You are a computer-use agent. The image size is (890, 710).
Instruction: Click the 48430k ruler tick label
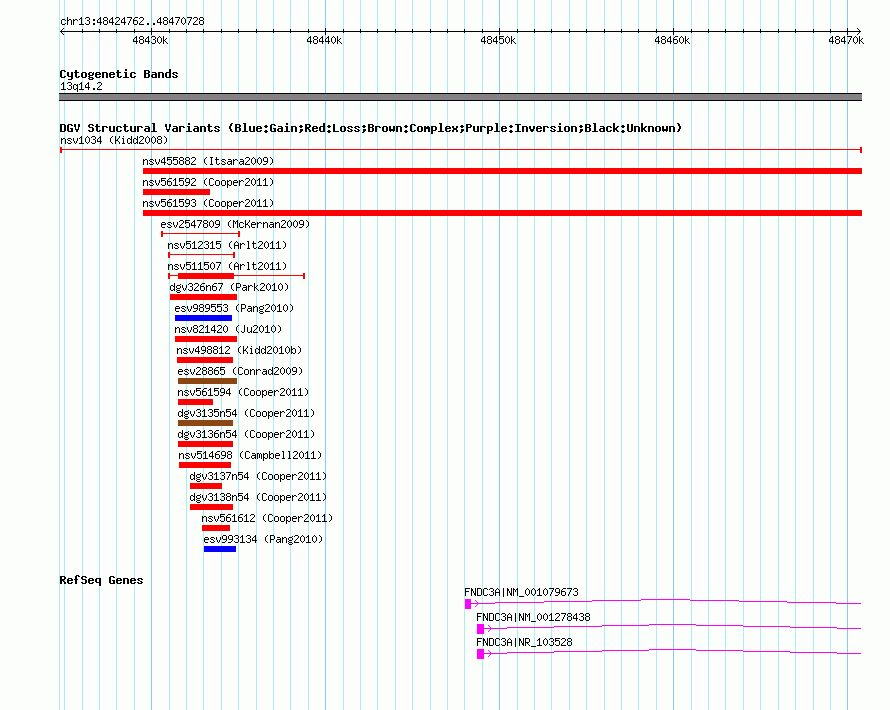[x=150, y=40]
